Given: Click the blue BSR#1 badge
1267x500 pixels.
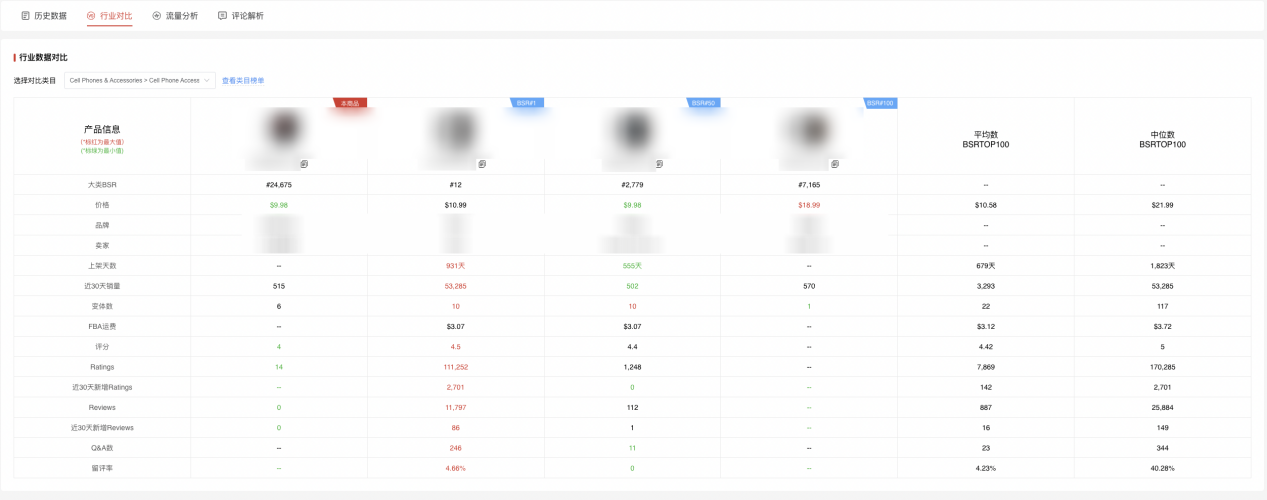Looking at the screenshot, I should [x=527, y=103].
